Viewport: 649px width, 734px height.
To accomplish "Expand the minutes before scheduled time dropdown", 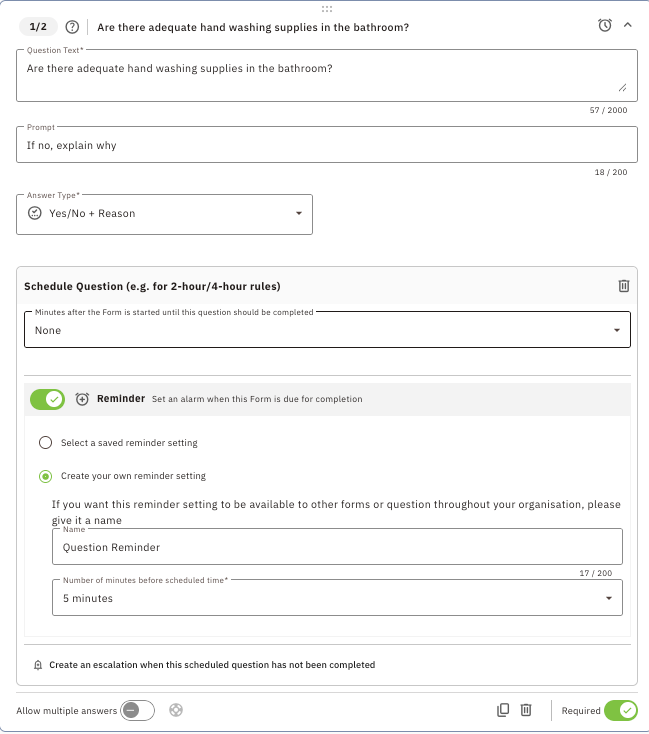I will point(337,598).
